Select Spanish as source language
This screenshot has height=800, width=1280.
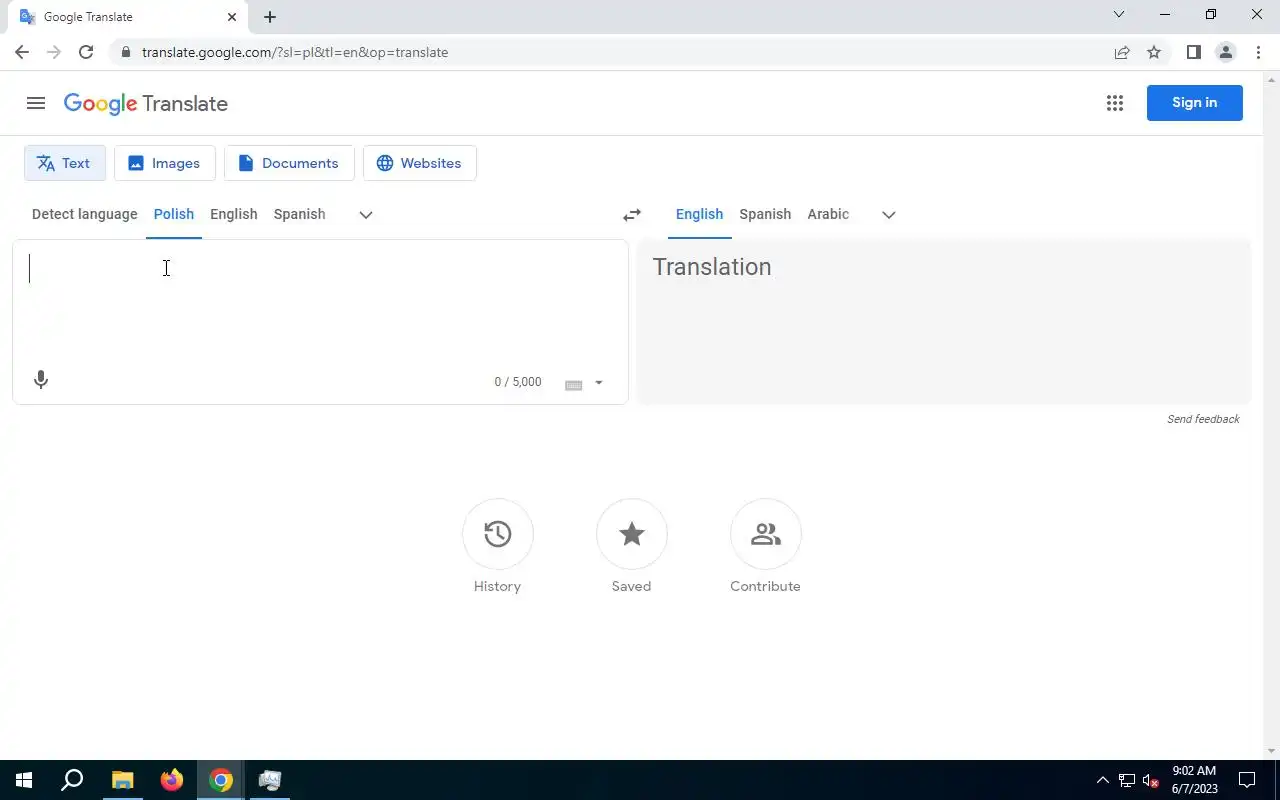pos(299,214)
